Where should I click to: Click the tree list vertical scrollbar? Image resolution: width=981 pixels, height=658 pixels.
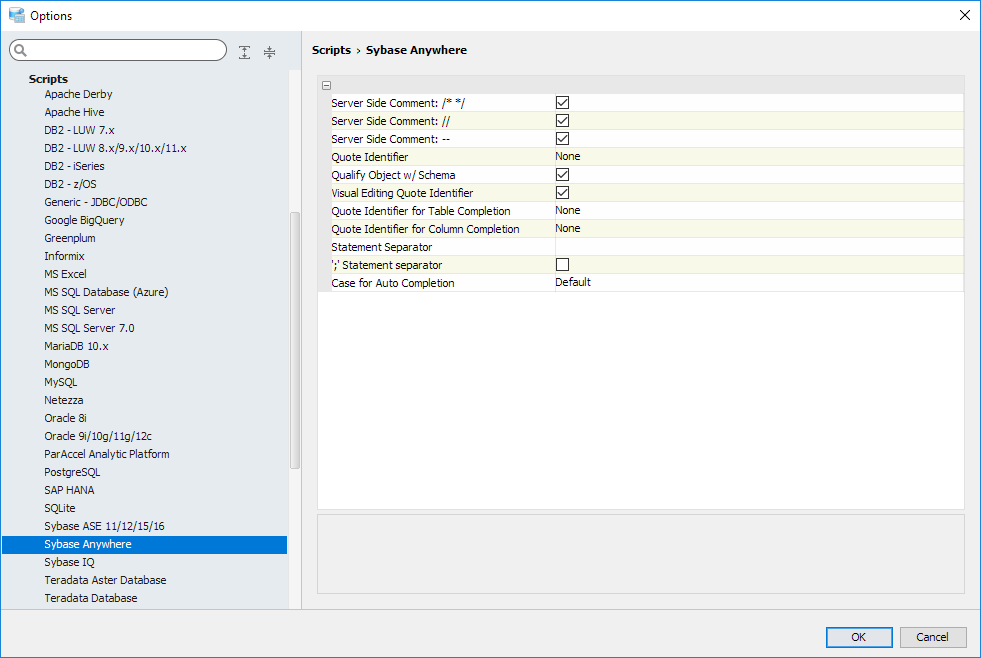click(x=294, y=340)
